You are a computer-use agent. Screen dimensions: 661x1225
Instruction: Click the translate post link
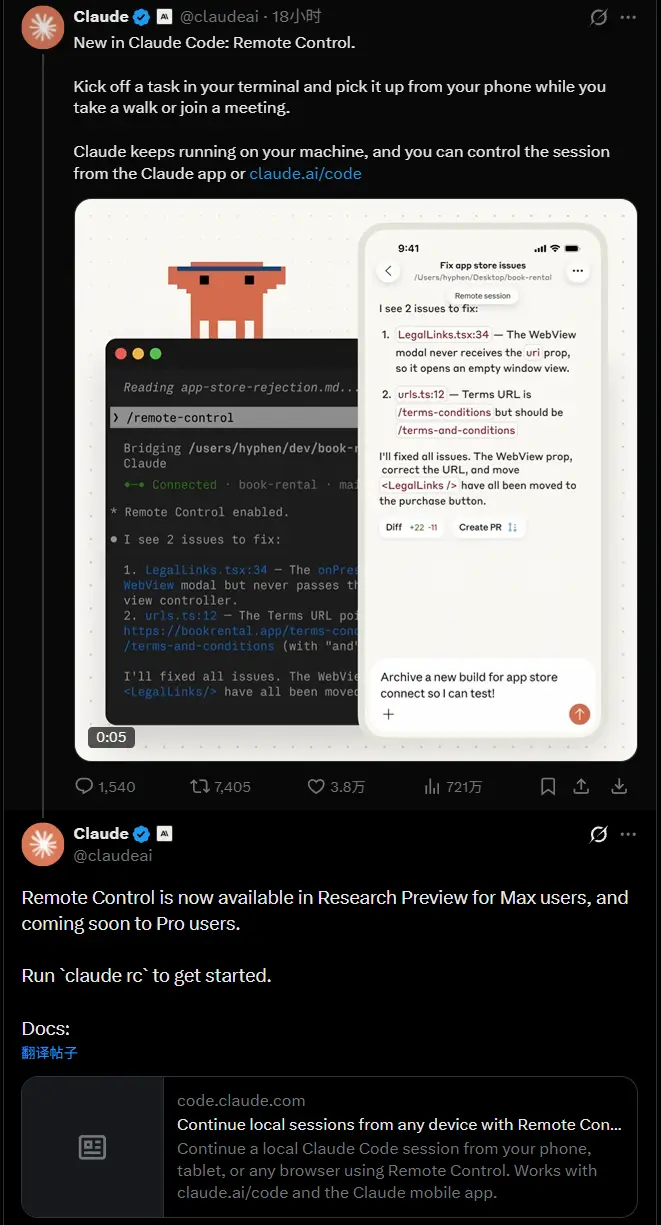coord(49,1053)
